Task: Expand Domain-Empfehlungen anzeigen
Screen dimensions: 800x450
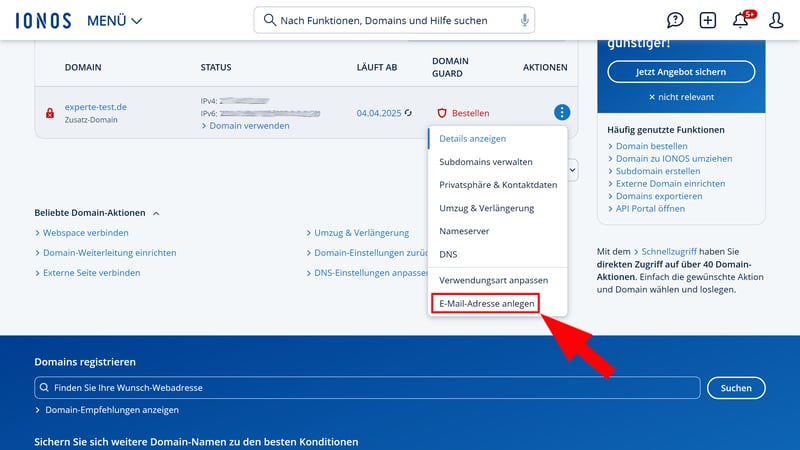Action: coord(111,410)
